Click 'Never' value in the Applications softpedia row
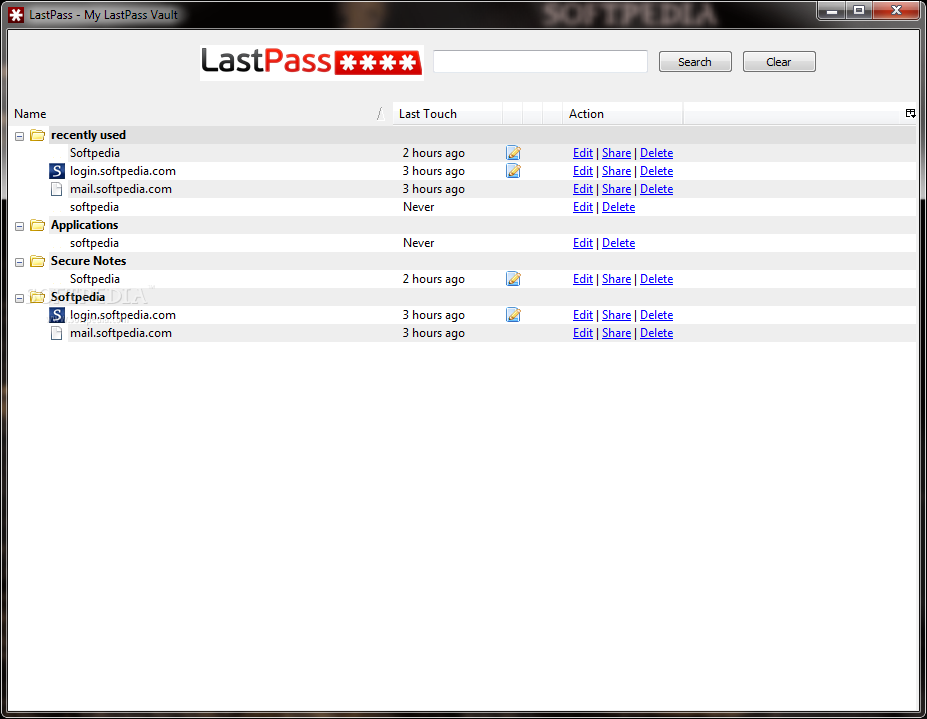927x719 pixels. pos(419,243)
